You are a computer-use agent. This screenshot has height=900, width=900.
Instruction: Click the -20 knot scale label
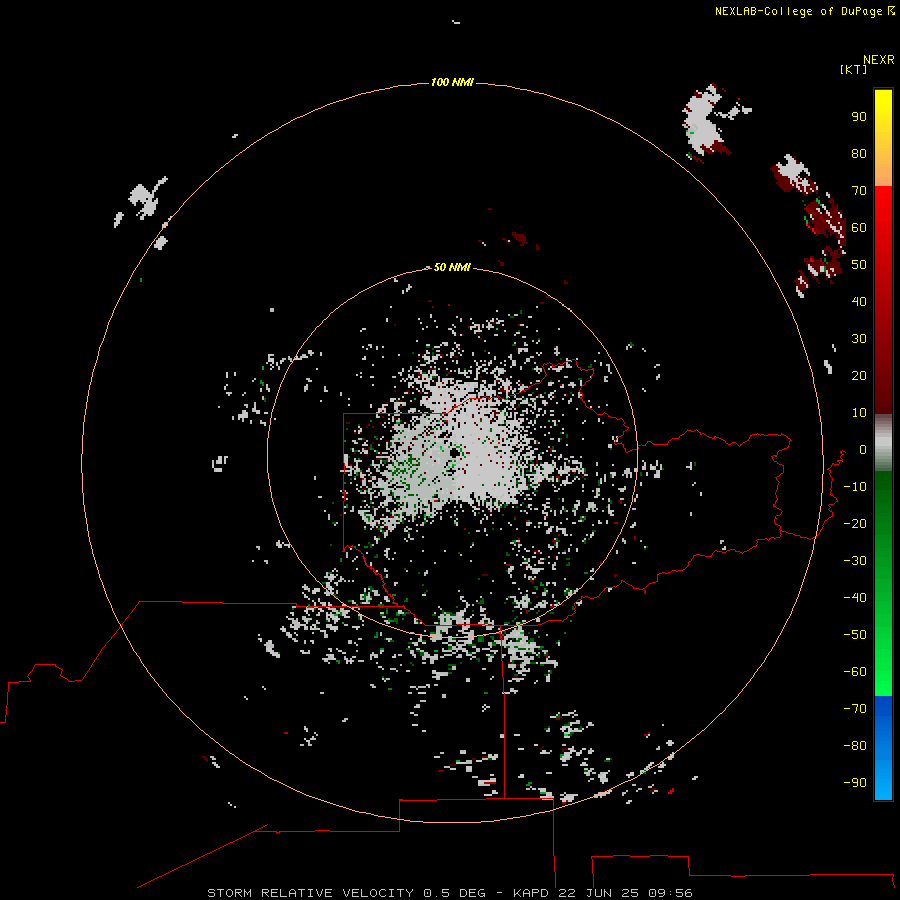point(855,523)
